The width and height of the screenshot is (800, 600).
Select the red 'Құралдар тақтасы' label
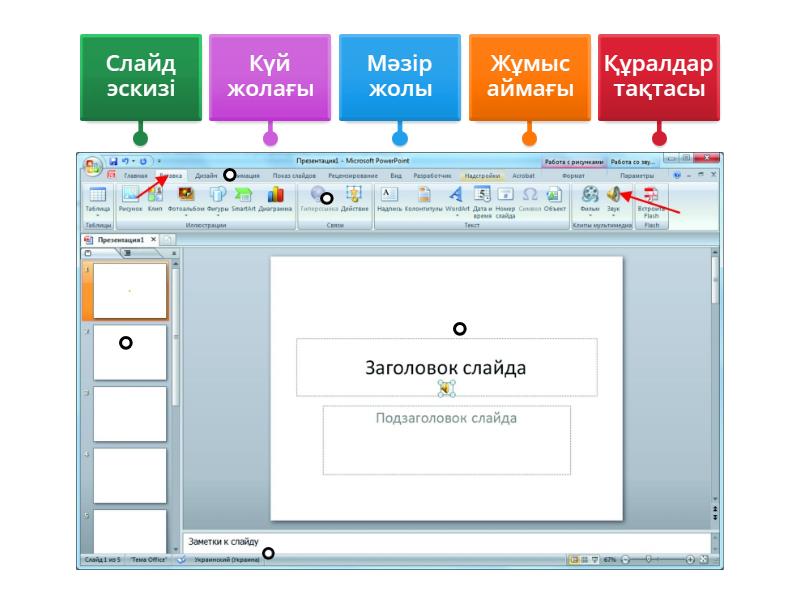(x=659, y=77)
